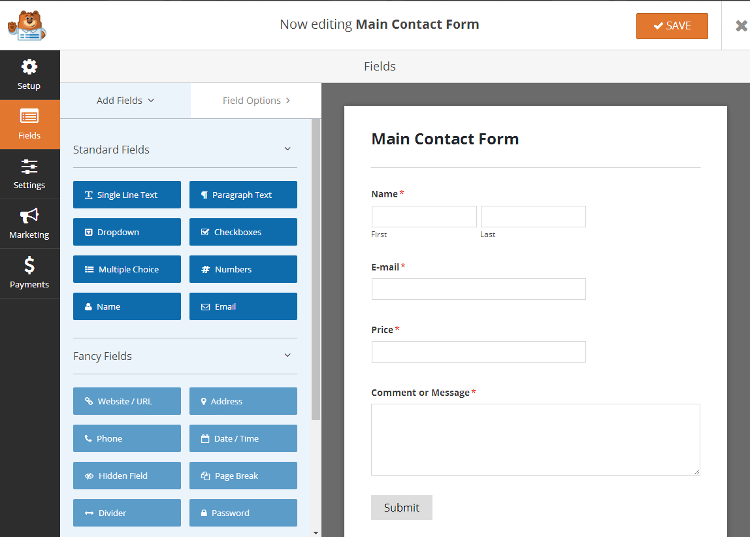Add a Date / Time field
The height and width of the screenshot is (537, 750).
pos(243,438)
